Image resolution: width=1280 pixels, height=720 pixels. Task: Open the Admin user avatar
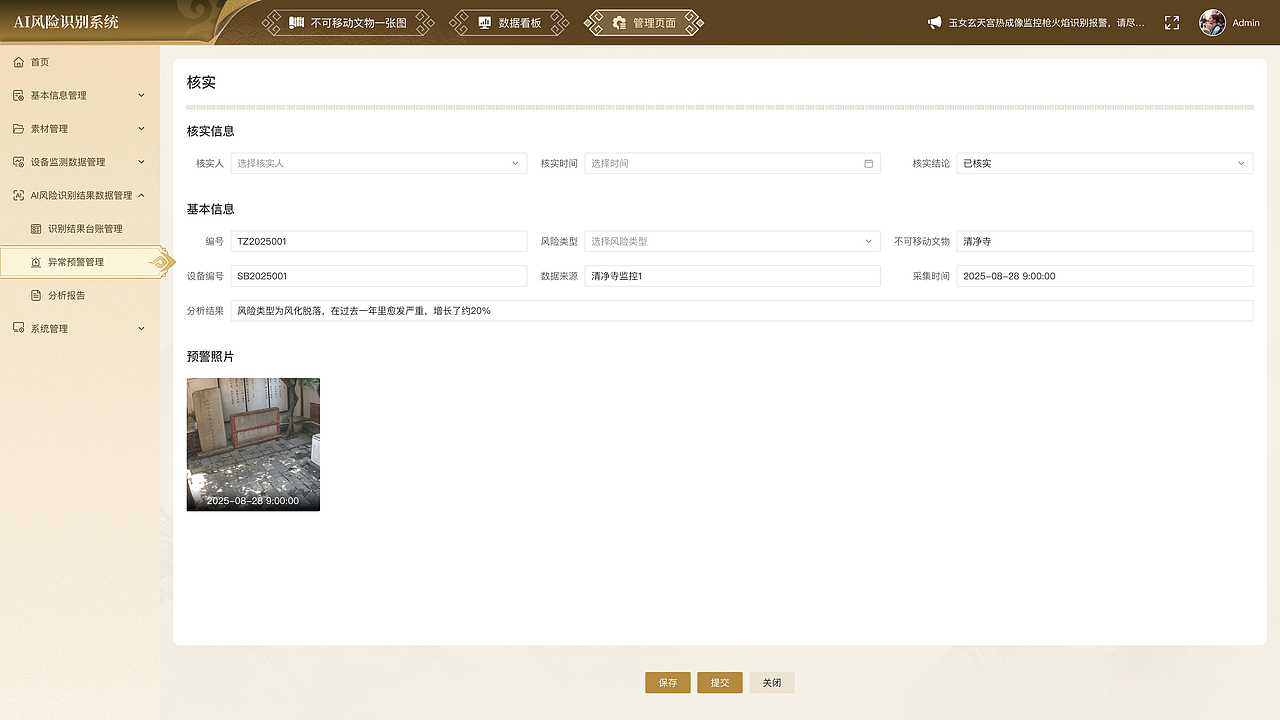click(x=1212, y=22)
